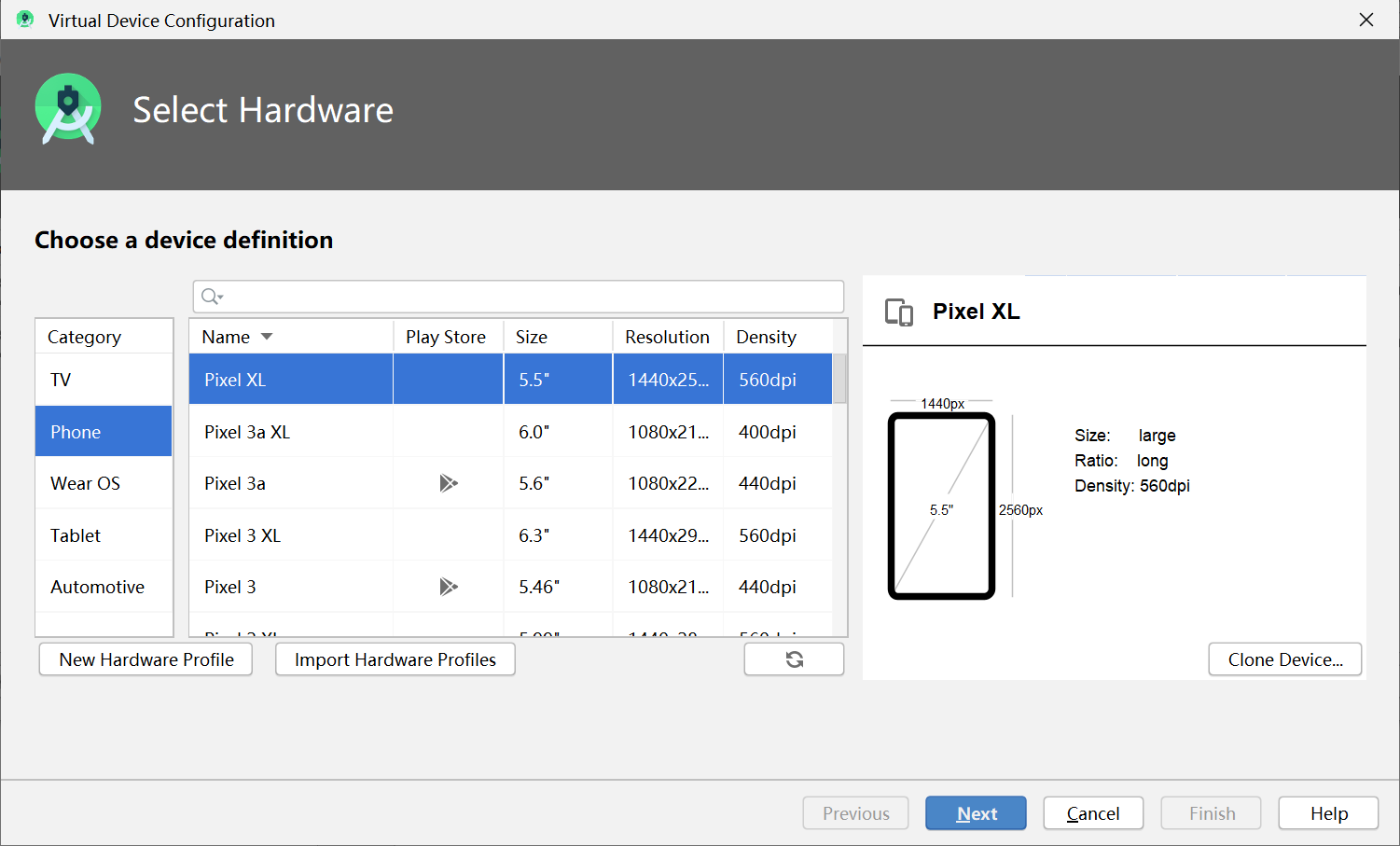This screenshot has width=1400, height=846.
Task: Click the 6.0" size cell
Action: click(x=558, y=432)
